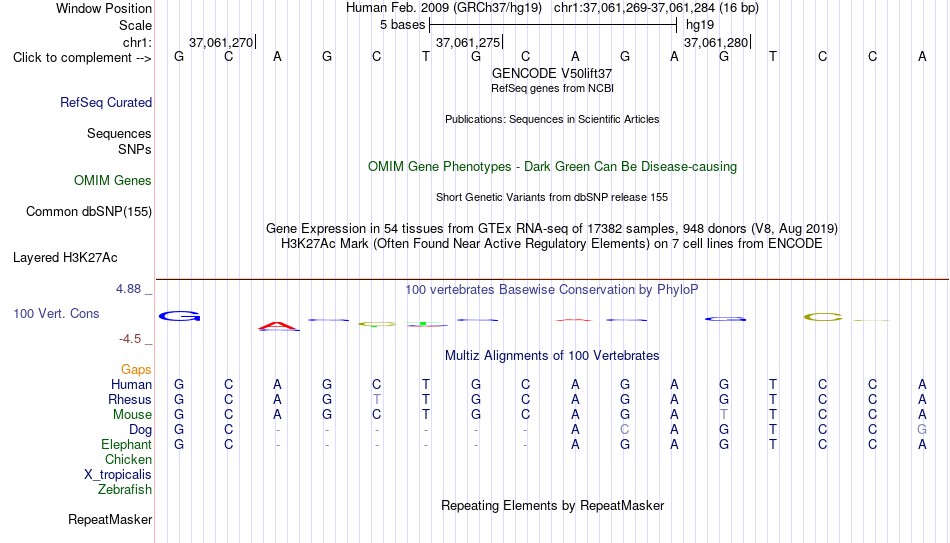950x543 pixels.
Task: Click the 5 bases scale bar
Action: [x=553, y=25]
